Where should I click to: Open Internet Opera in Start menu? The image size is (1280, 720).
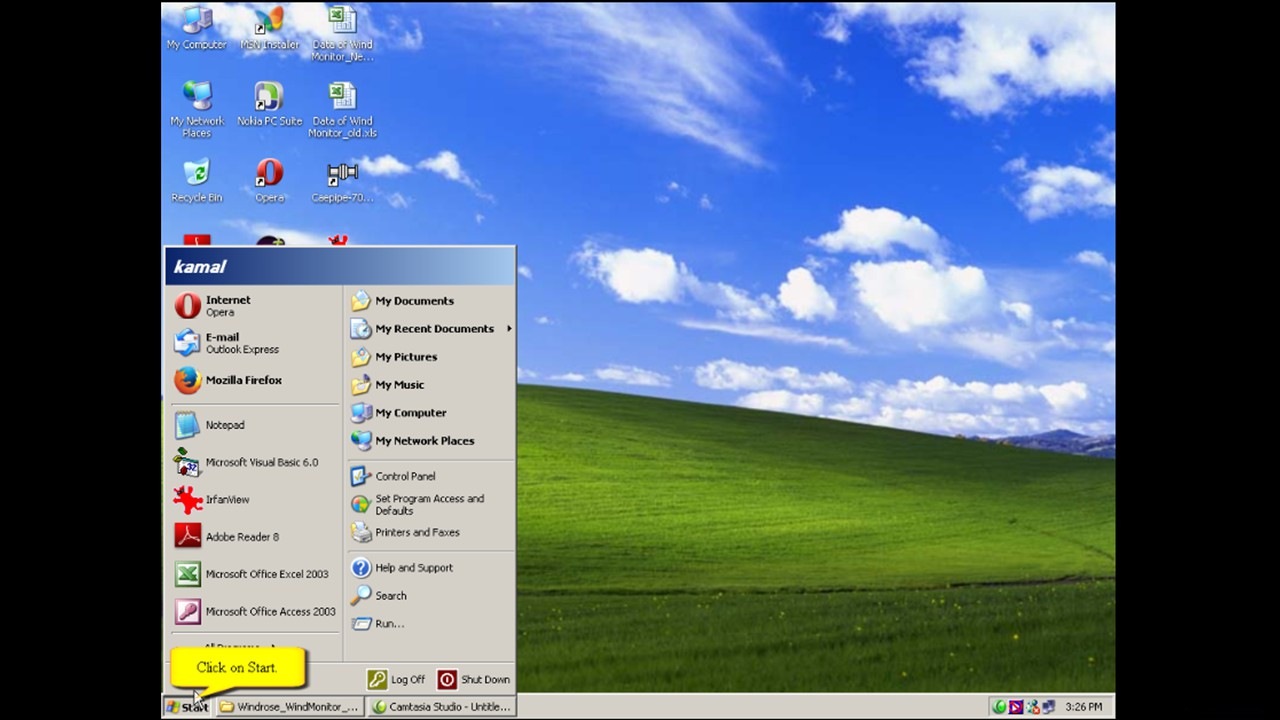[254, 306]
